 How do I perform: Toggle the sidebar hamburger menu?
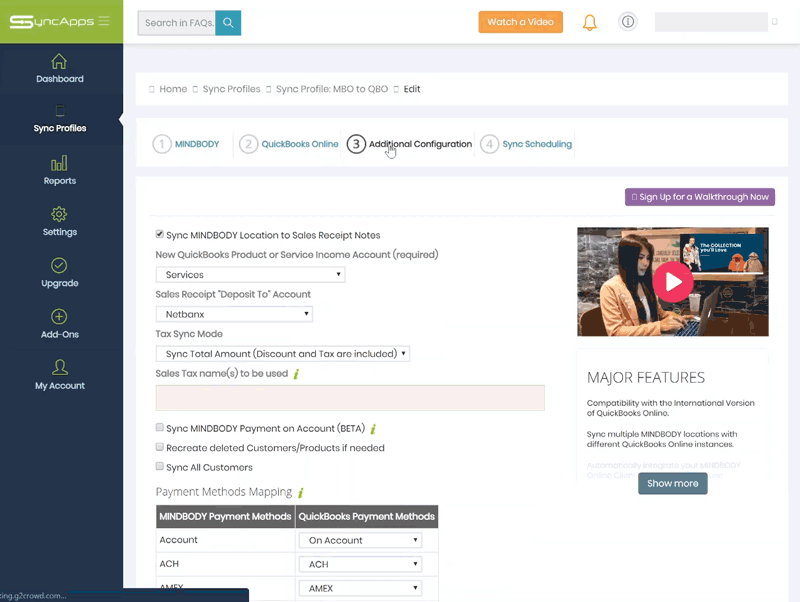click(x=104, y=21)
